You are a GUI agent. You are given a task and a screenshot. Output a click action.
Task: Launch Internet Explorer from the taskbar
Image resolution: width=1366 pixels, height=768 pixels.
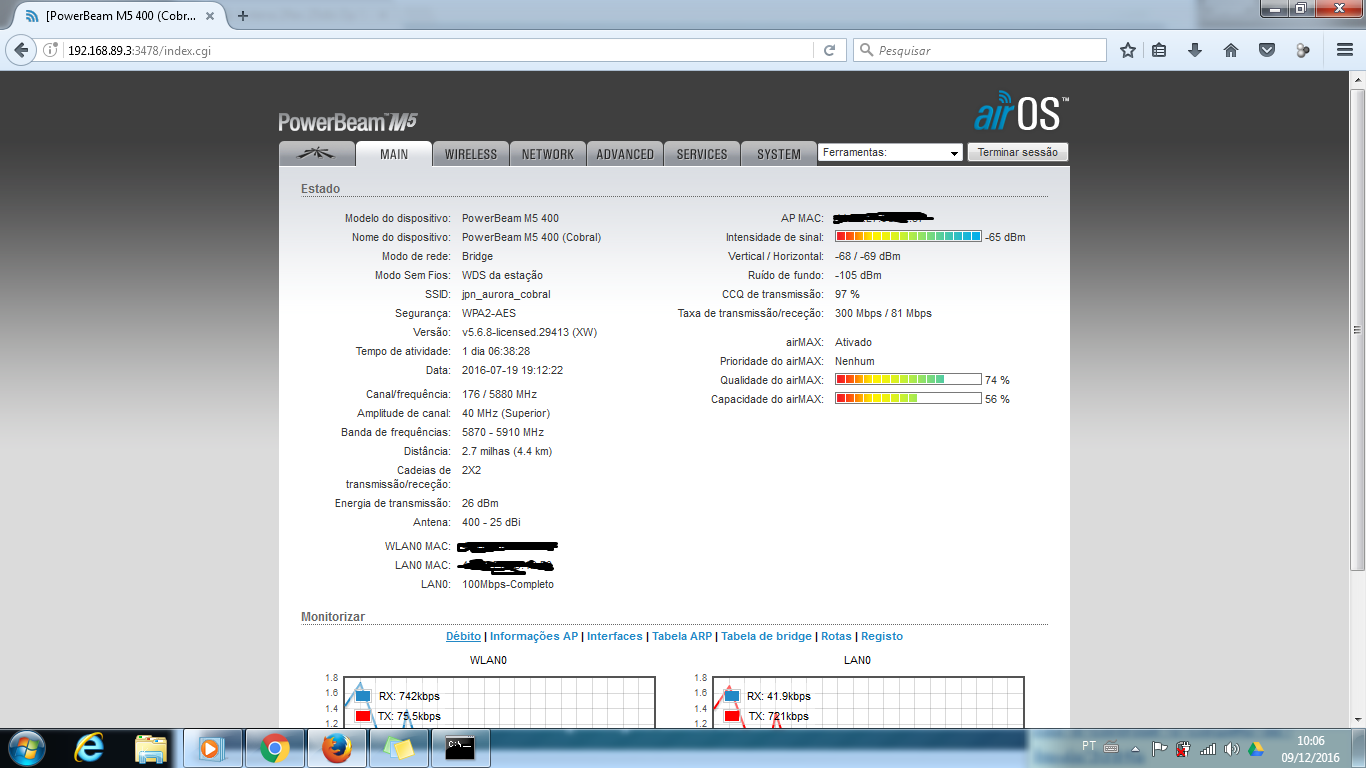[90, 748]
